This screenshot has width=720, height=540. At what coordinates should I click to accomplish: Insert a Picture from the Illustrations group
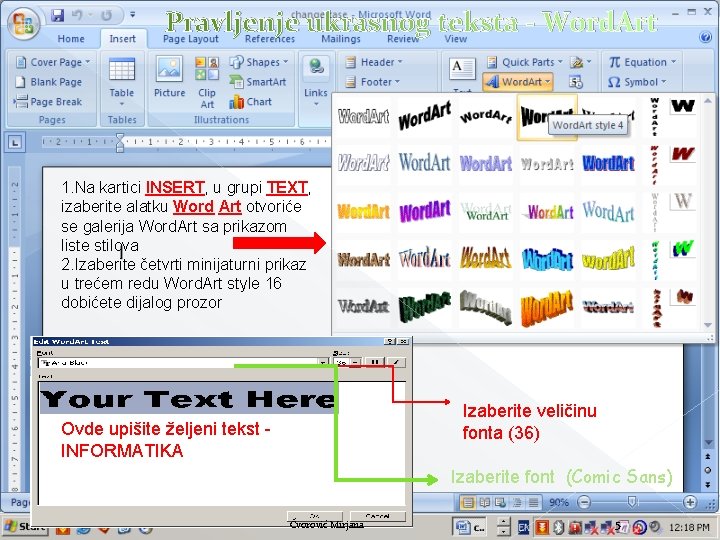click(x=169, y=76)
